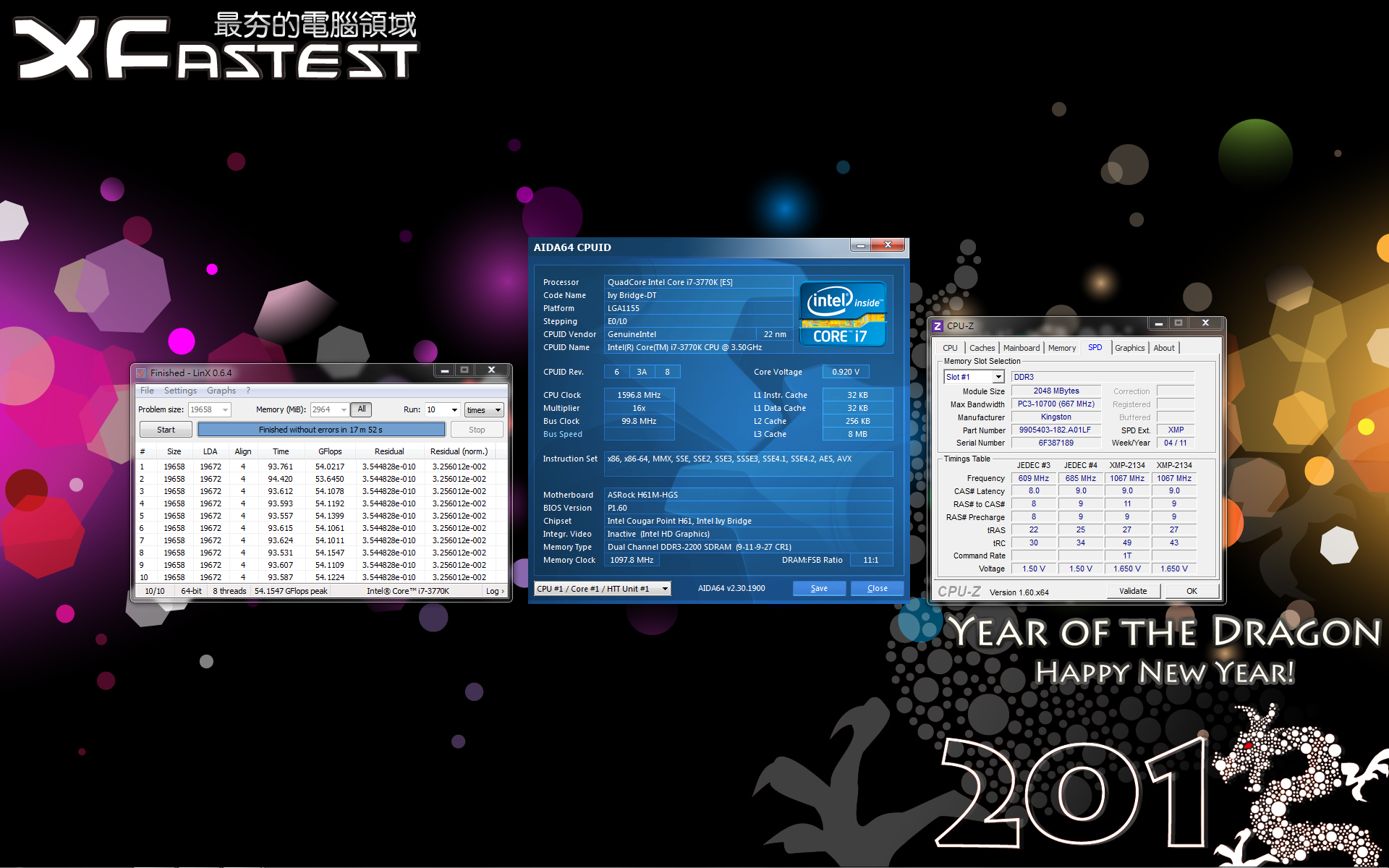Switch to the Mainboard tab in CPU-Z
The image size is (1389, 868).
coord(1021,348)
